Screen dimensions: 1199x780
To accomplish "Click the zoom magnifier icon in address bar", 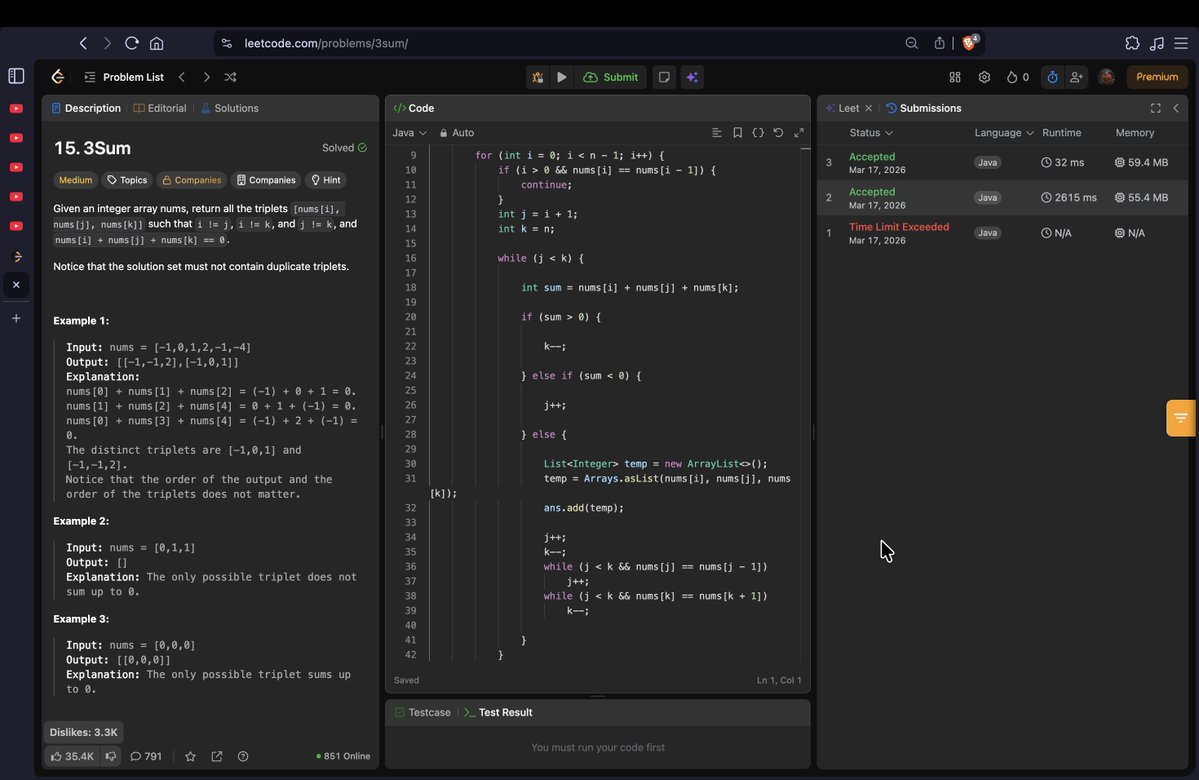I will (x=911, y=44).
